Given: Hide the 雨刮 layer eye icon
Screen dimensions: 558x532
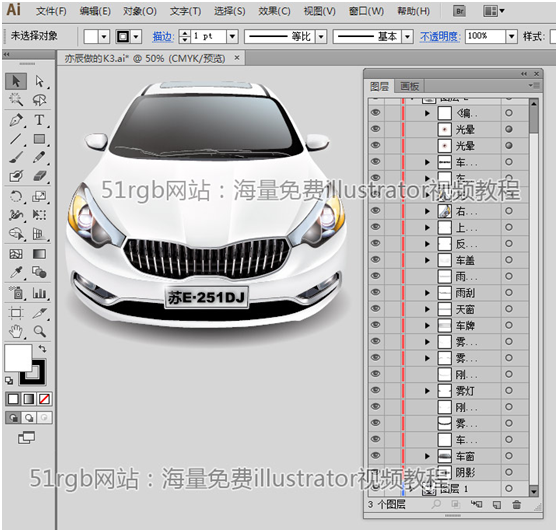Looking at the screenshot, I should tap(375, 292).
